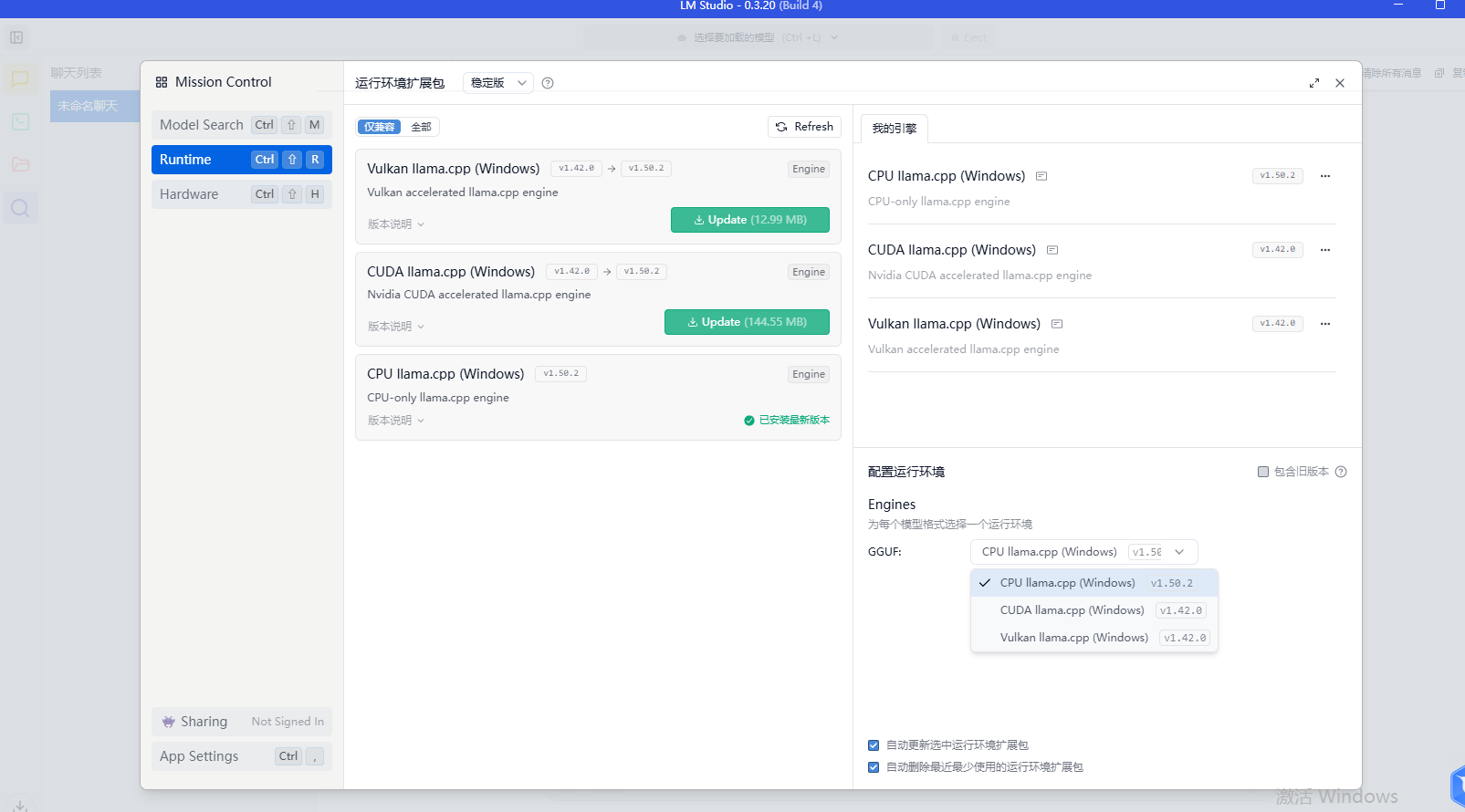Switch to the My Engines tab
Viewport: 1465px width, 812px height.
[895, 129]
